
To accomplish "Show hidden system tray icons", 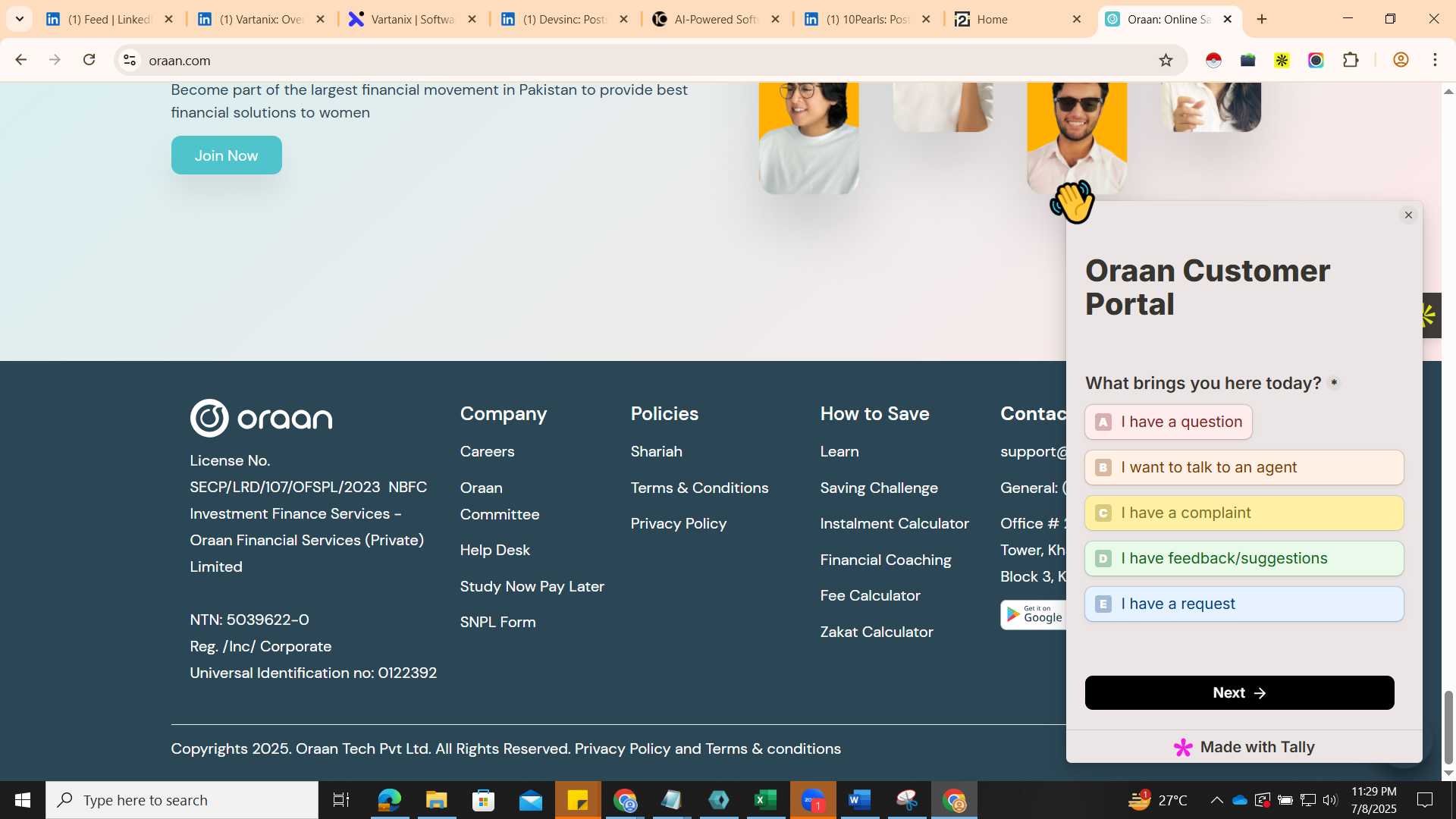I will [1216, 800].
